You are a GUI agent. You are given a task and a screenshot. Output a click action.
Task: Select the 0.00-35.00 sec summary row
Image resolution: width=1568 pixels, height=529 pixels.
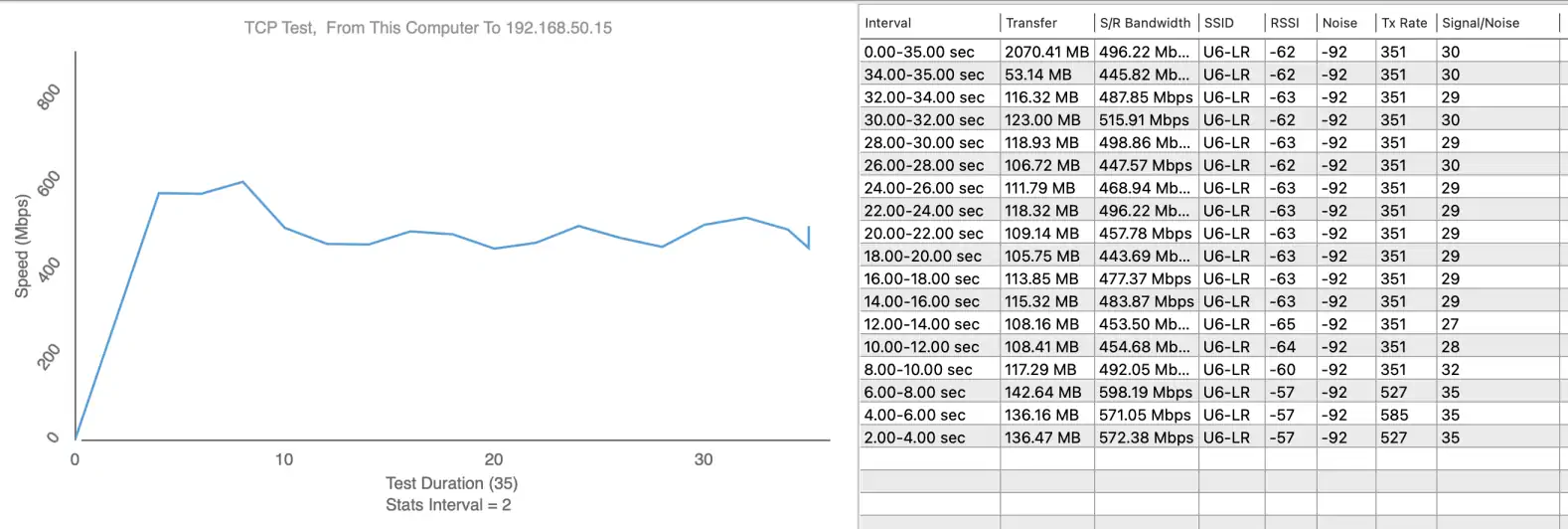click(919, 52)
